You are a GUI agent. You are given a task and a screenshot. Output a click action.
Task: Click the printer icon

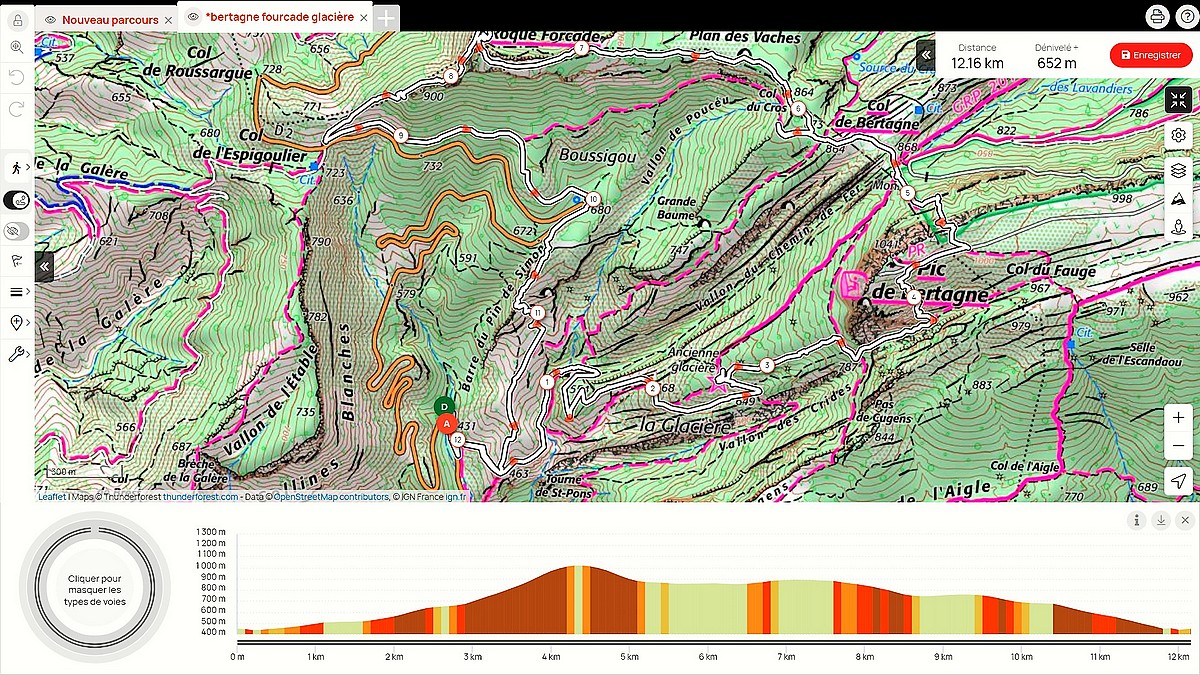pyautogui.click(x=1157, y=17)
